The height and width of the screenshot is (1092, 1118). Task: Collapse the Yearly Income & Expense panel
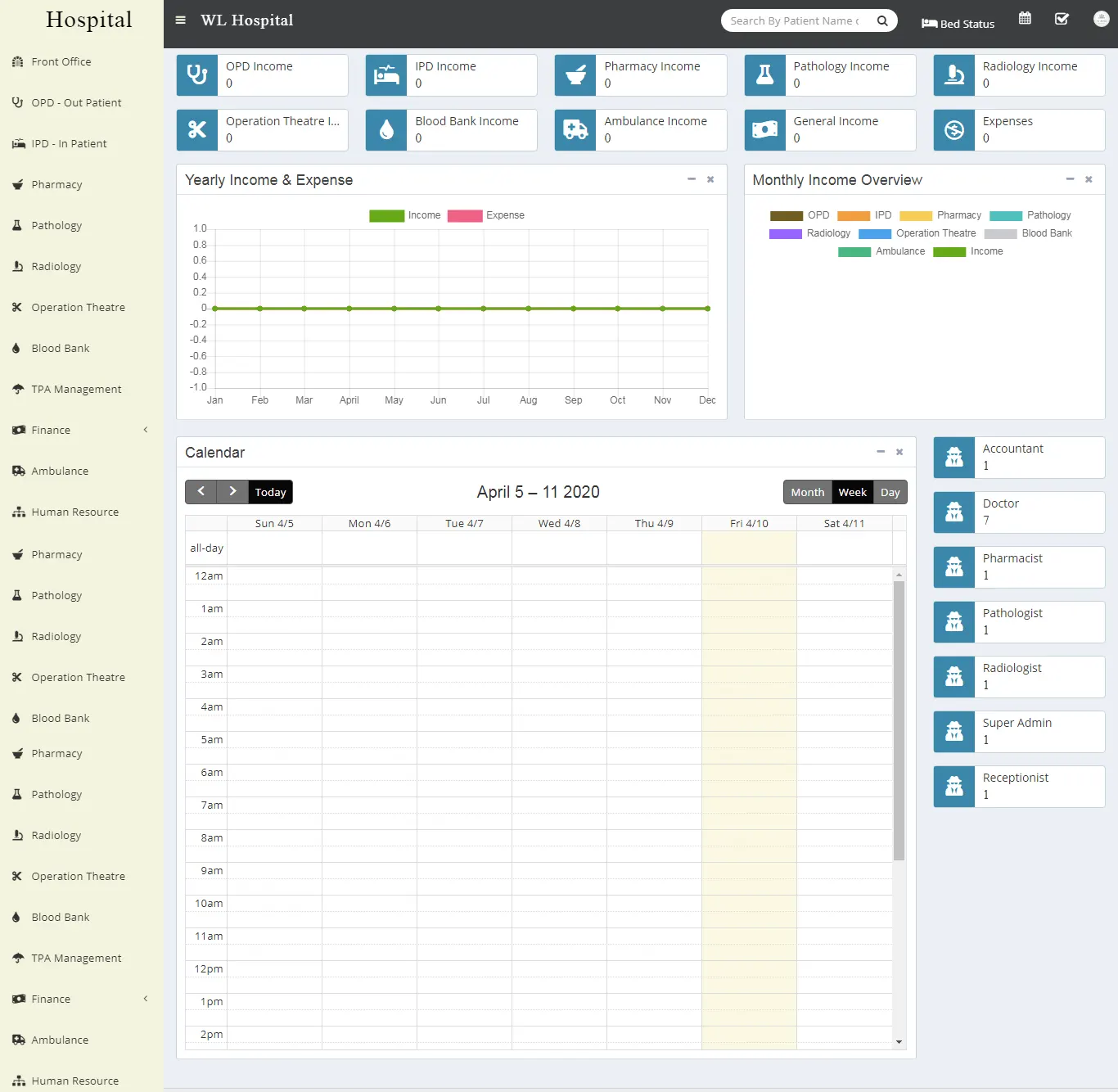tap(691, 179)
